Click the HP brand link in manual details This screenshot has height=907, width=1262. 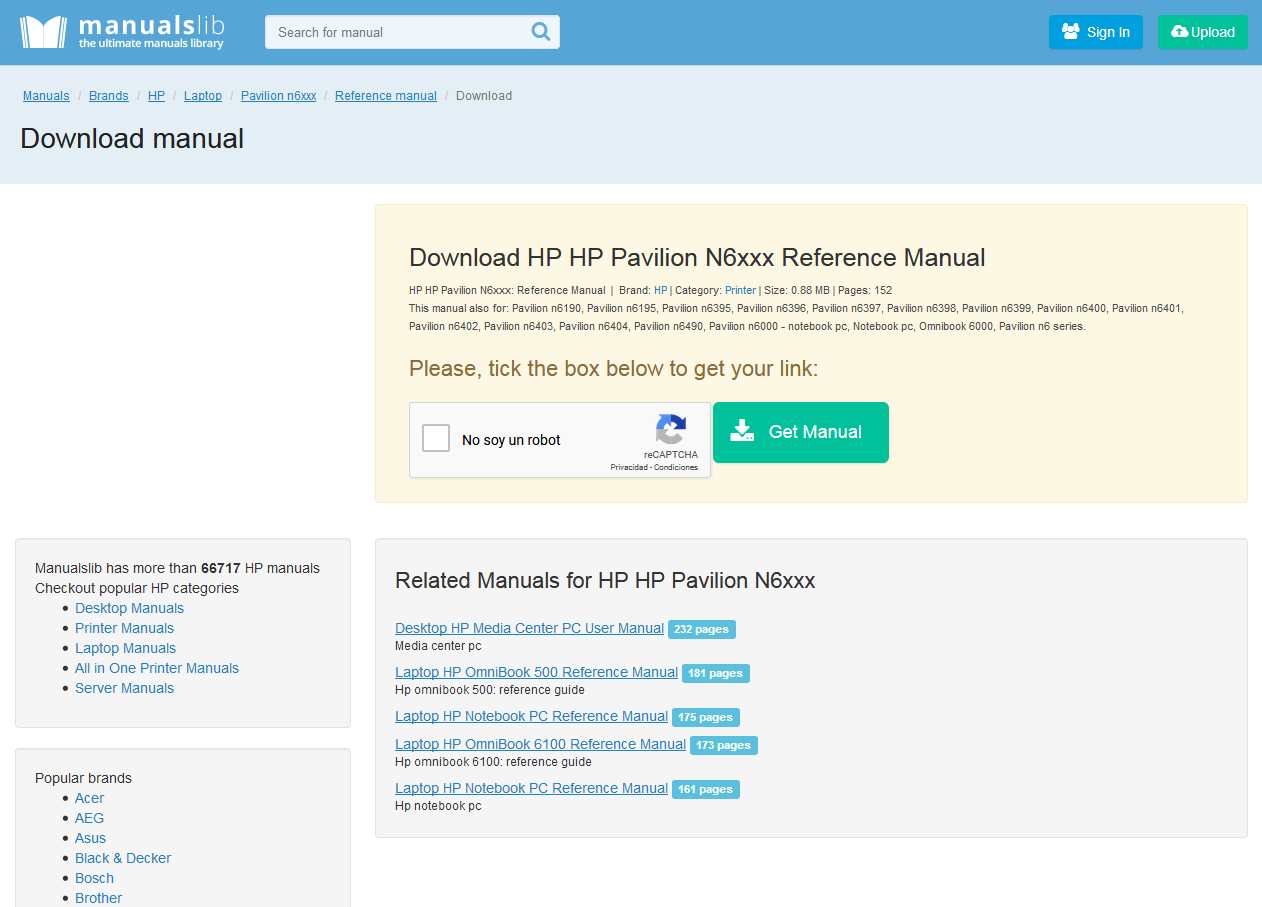[660, 290]
